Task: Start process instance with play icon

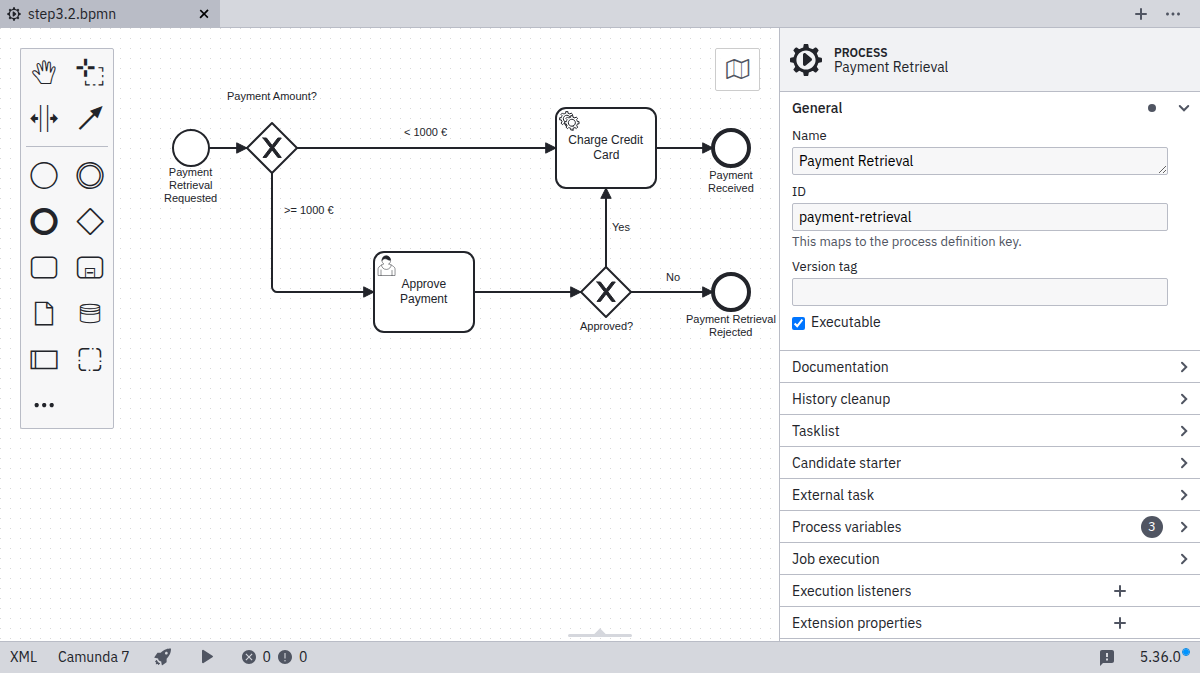Action: (x=207, y=657)
